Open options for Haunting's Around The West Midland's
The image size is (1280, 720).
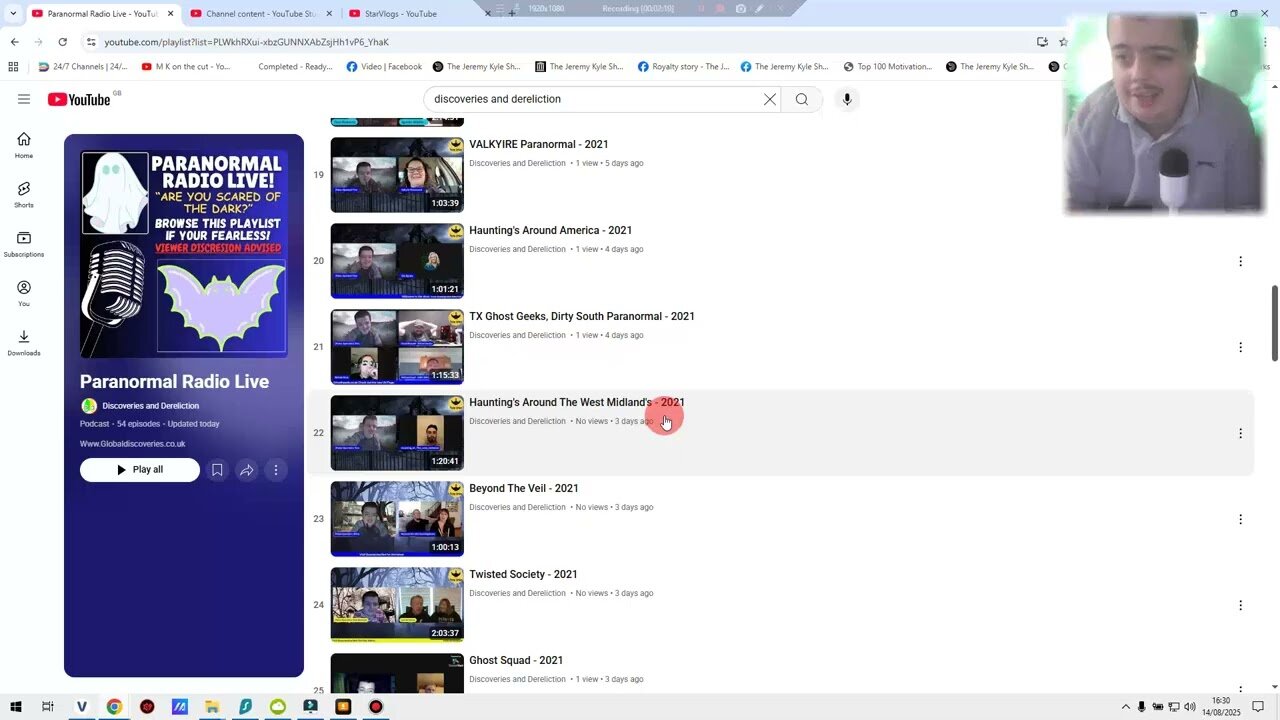[x=1240, y=433]
